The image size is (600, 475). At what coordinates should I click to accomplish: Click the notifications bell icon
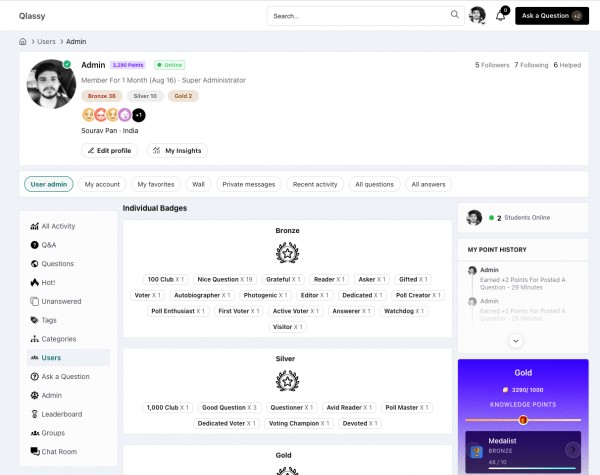click(501, 16)
